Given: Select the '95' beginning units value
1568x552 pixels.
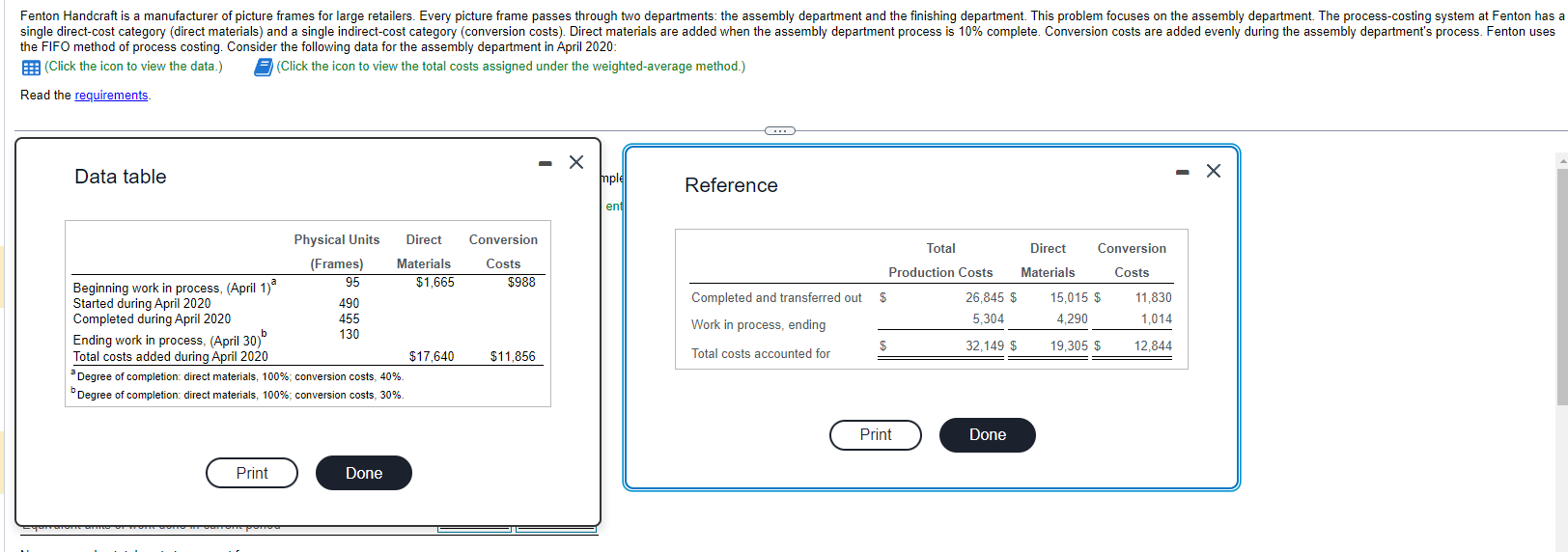Looking at the screenshot, I should (x=352, y=282).
